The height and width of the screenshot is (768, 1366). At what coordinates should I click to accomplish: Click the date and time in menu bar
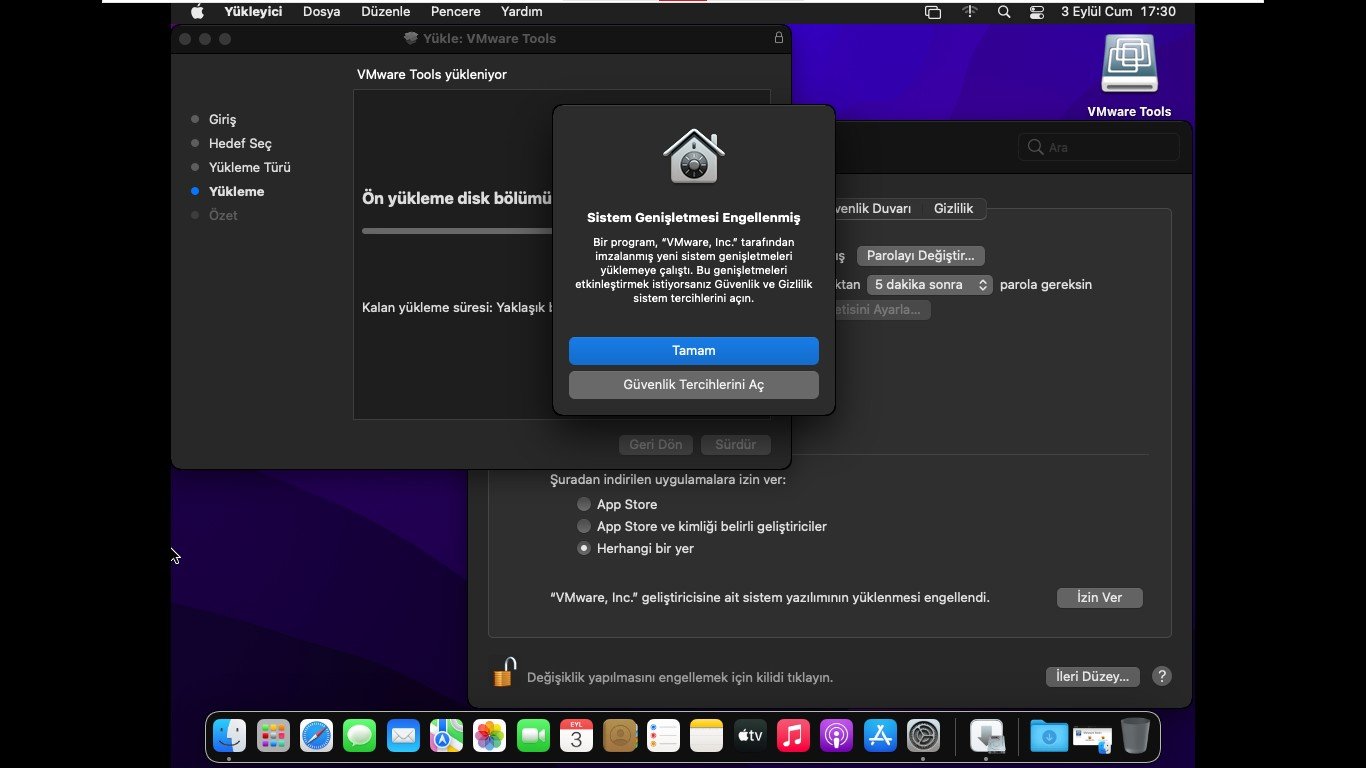(1118, 12)
